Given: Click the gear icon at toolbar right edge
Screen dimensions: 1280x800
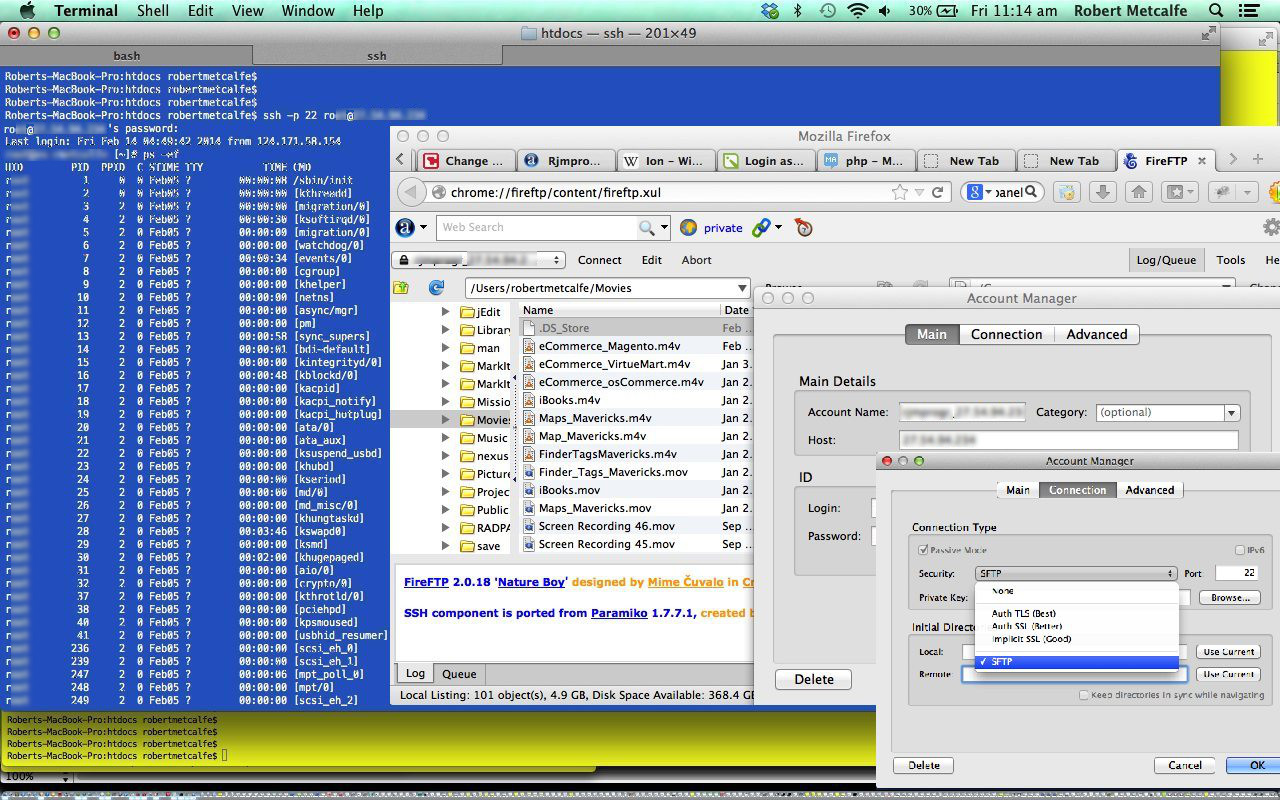Looking at the screenshot, I should coord(1271,228).
